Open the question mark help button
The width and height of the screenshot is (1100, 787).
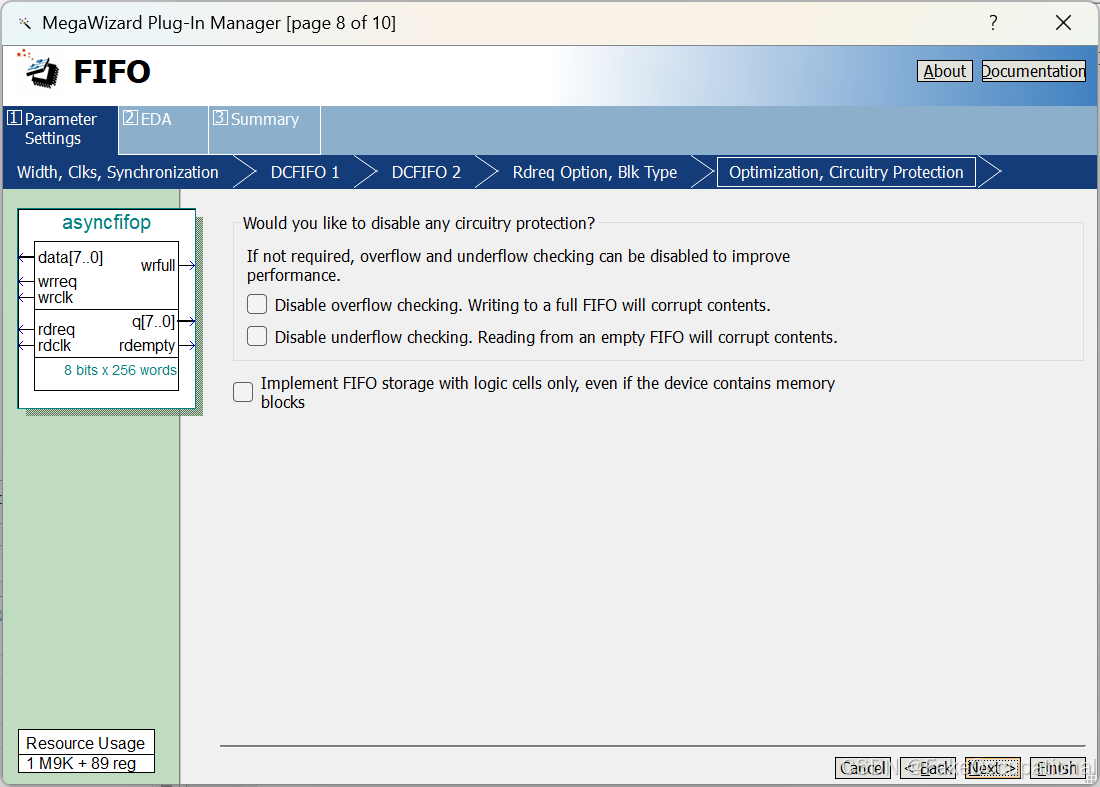click(x=993, y=23)
